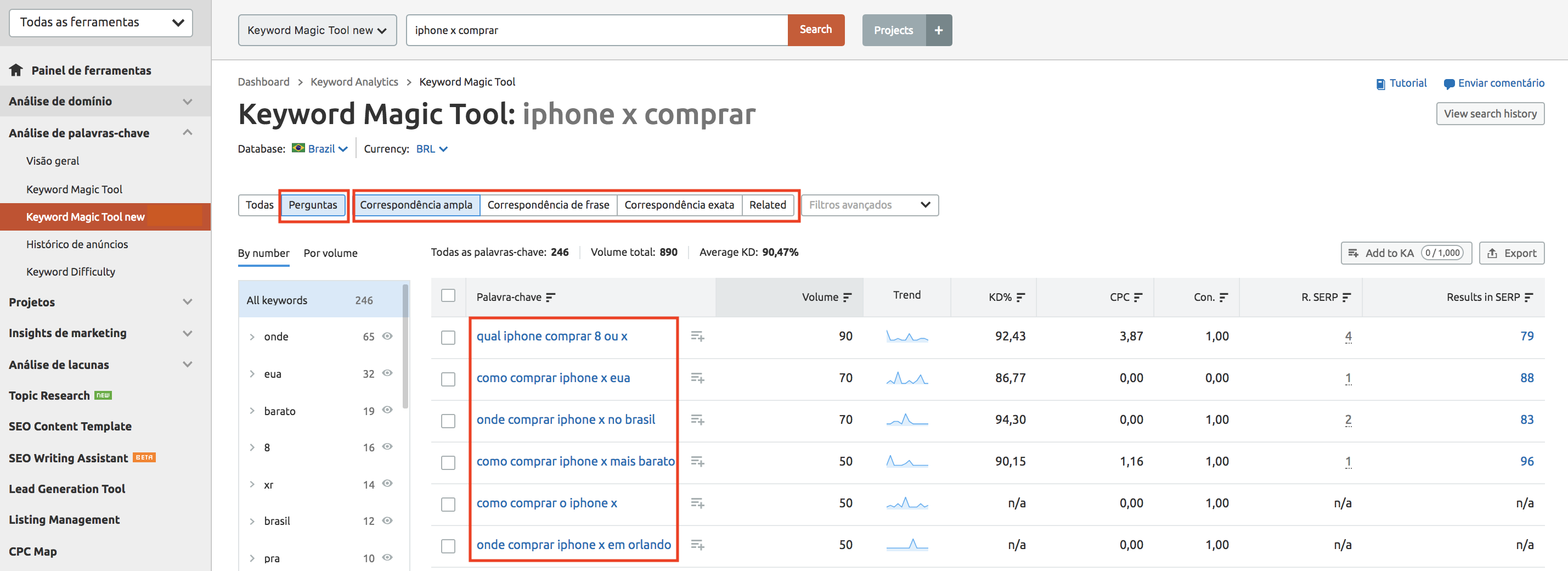Select the Perguntas filter tab
This screenshot has height=571, width=1568.
click(x=313, y=205)
